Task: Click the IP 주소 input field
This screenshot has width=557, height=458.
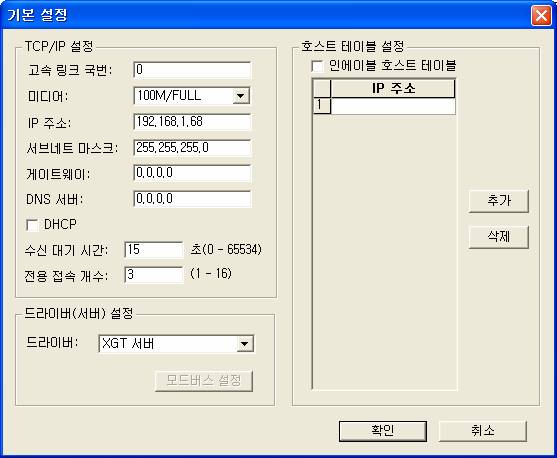Action: coord(192,122)
